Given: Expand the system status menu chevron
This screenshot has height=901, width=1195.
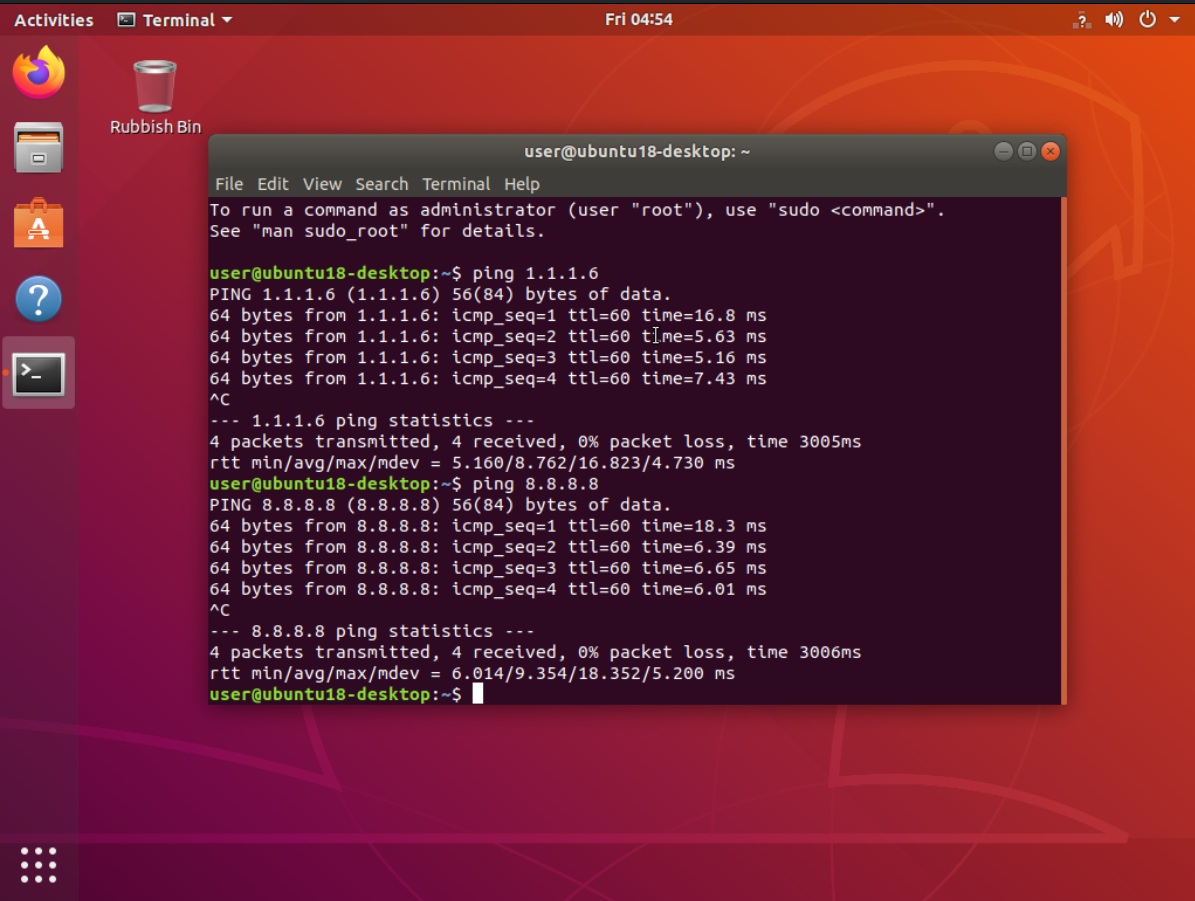Looking at the screenshot, I should coord(1174,18).
